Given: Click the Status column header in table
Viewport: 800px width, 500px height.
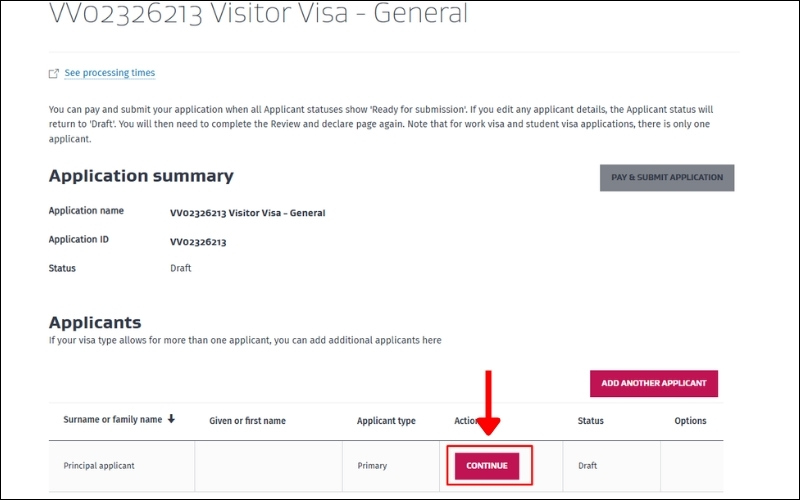Looking at the screenshot, I should 590,421.
